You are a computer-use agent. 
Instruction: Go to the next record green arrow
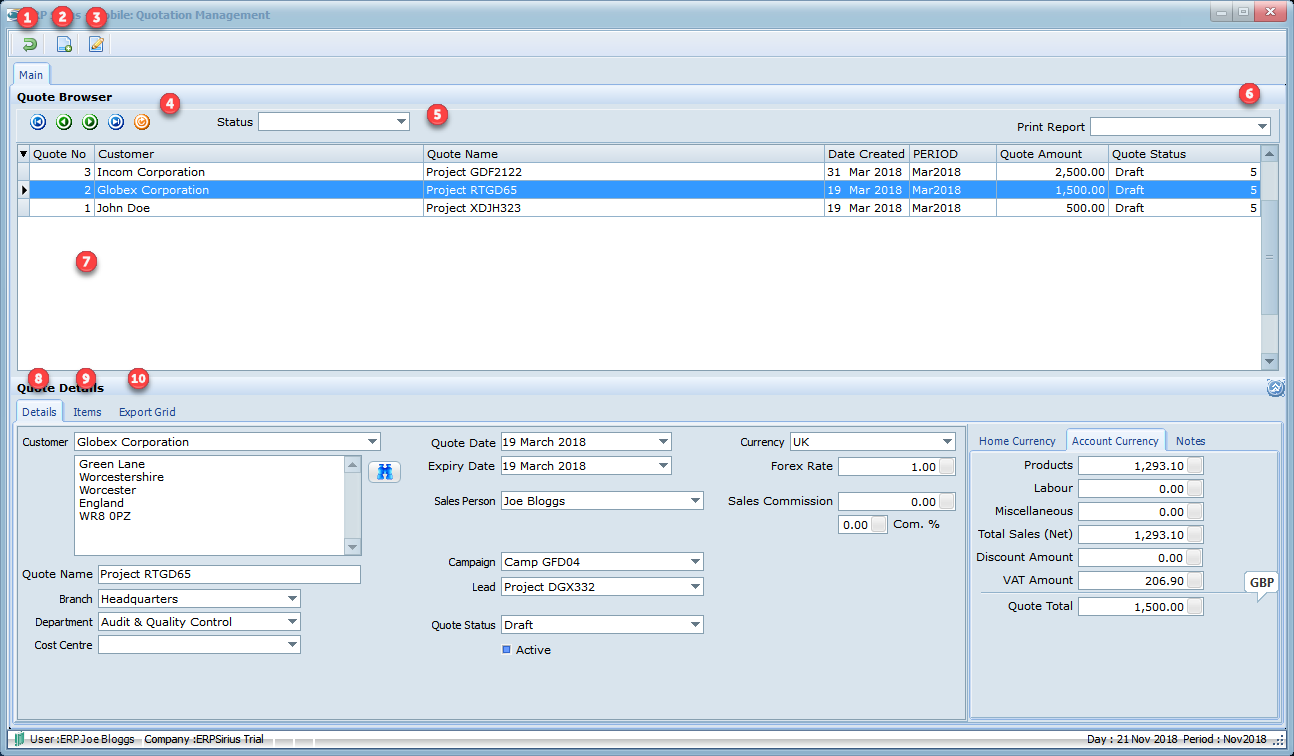tap(90, 122)
